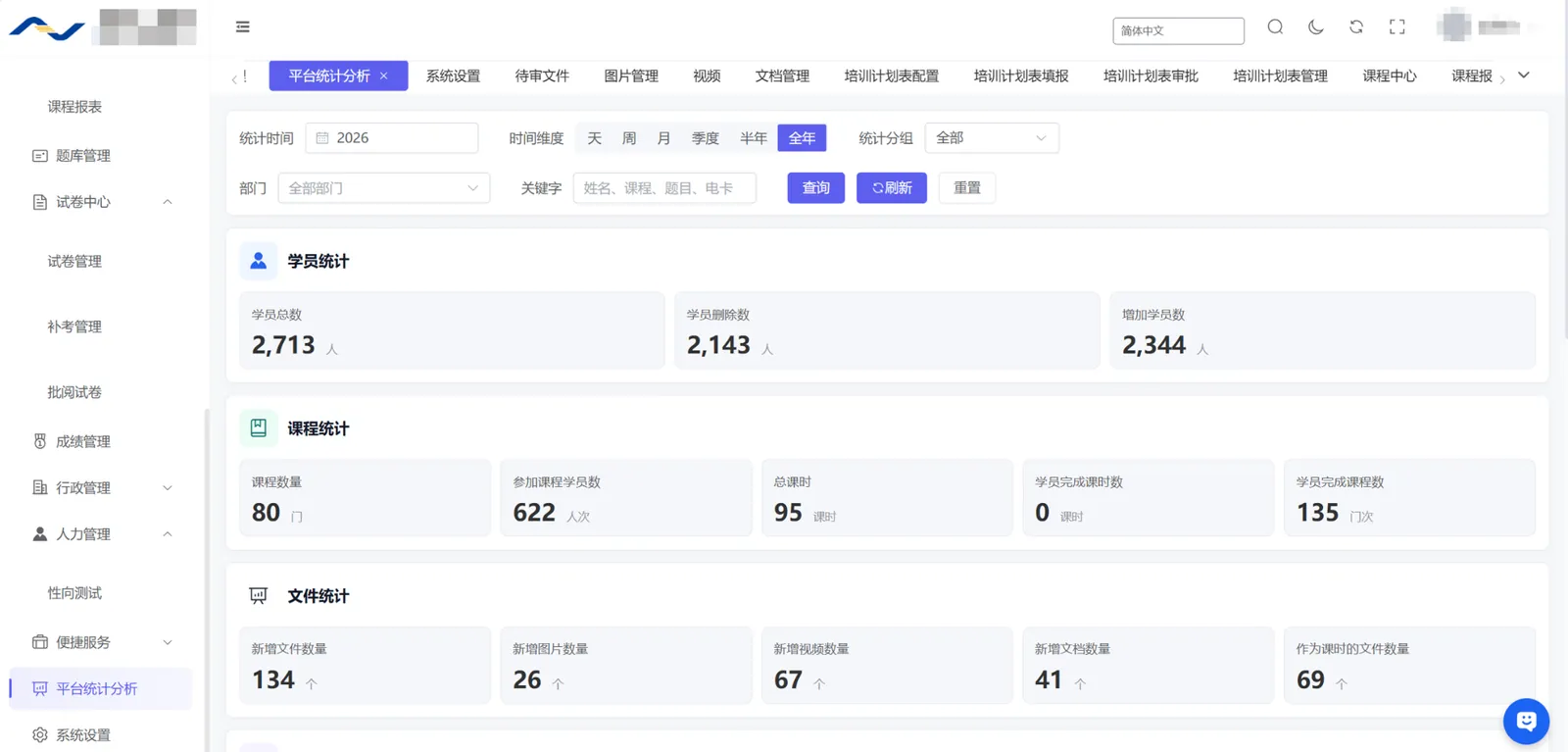This screenshot has height=752, width=1568.
Task: Collapse the 试卷中心 menu chevron
Action: click(x=168, y=202)
